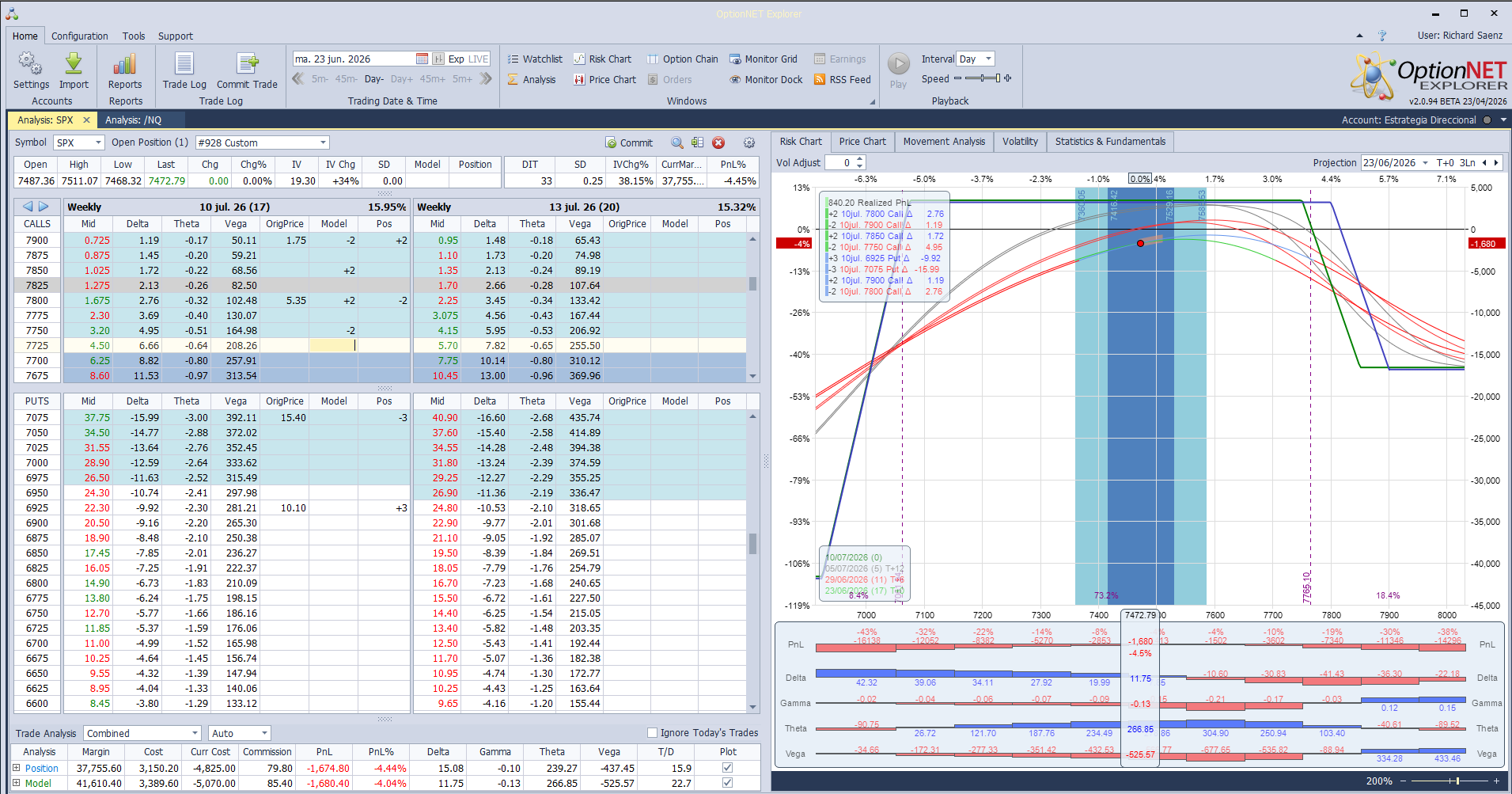This screenshot has height=794, width=1512.
Task: Click the Day+ step button
Action: pos(401,78)
